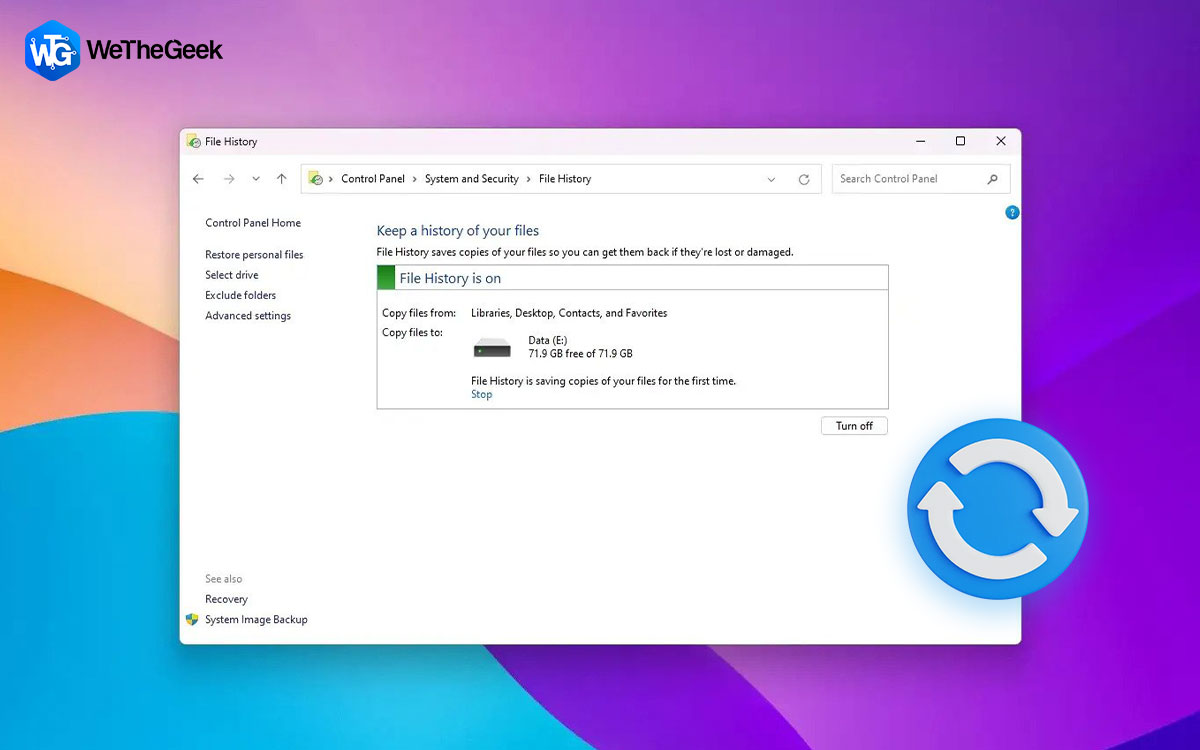Open the blue help question icon
The image size is (1200, 750).
tap(1012, 213)
